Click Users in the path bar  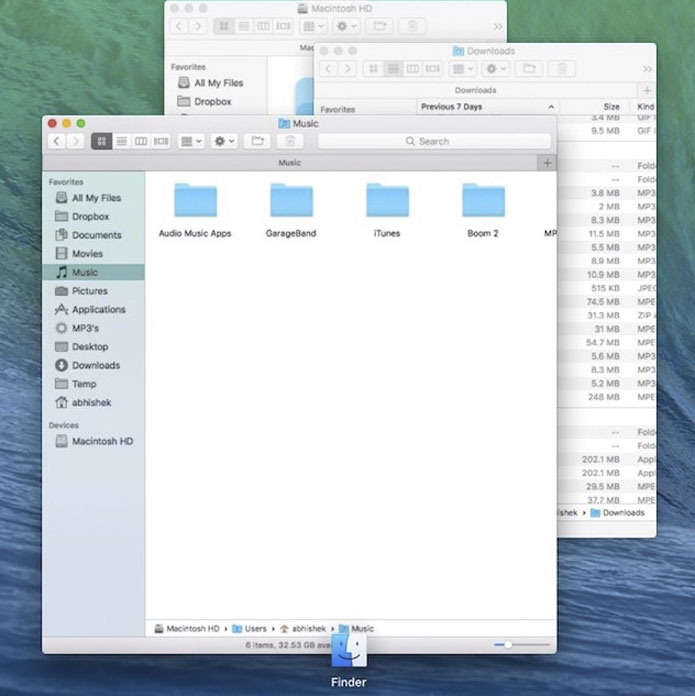click(249, 629)
